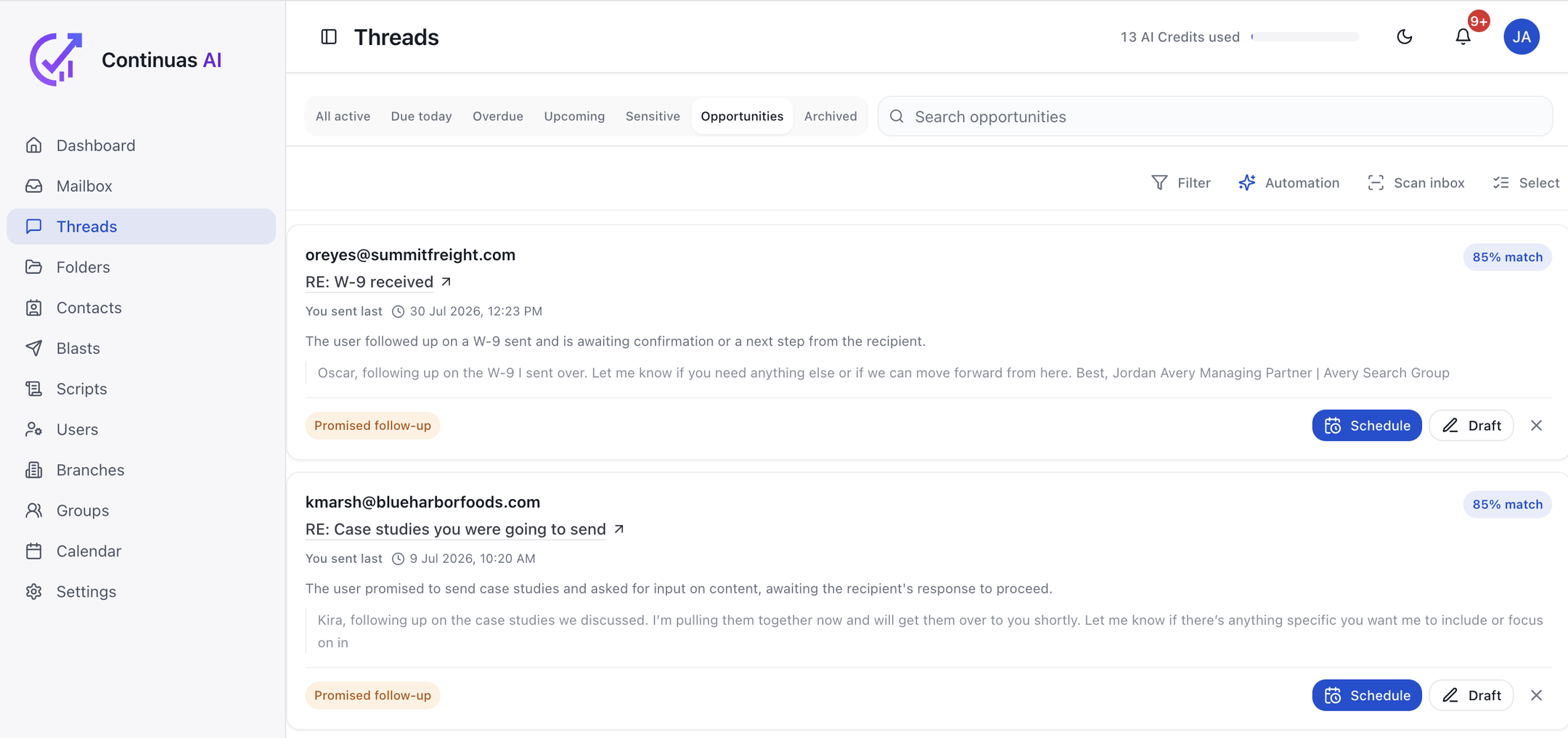Go to Mailbox in the sidebar
Viewport: 1568px width, 738px height.
pyautogui.click(x=142, y=186)
